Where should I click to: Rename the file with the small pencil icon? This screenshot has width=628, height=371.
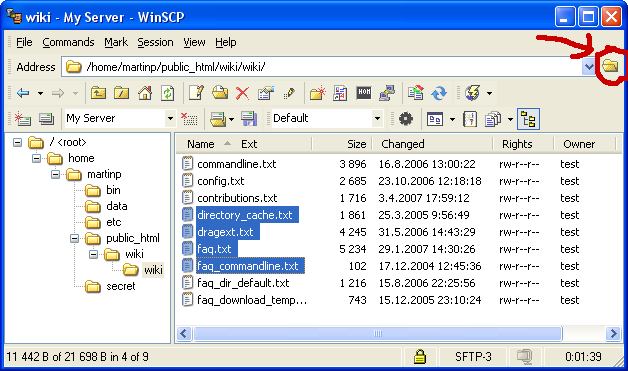point(289,93)
